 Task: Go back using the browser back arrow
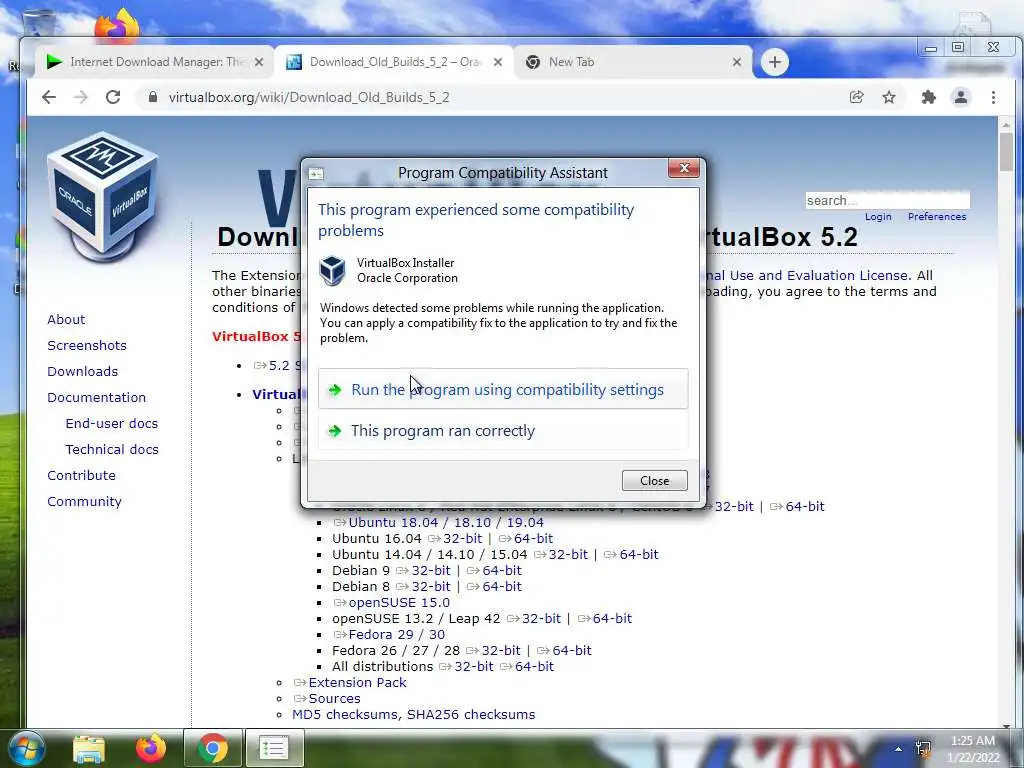click(x=49, y=97)
